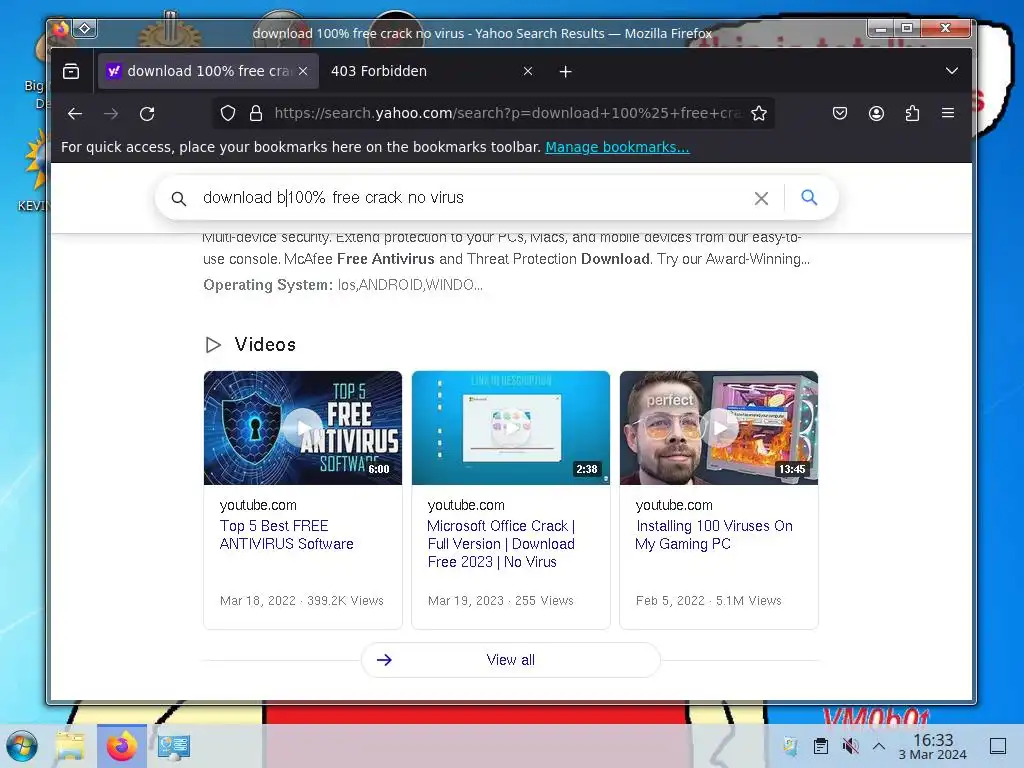Click View all videos button
This screenshot has height=768, width=1024.
(x=511, y=660)
